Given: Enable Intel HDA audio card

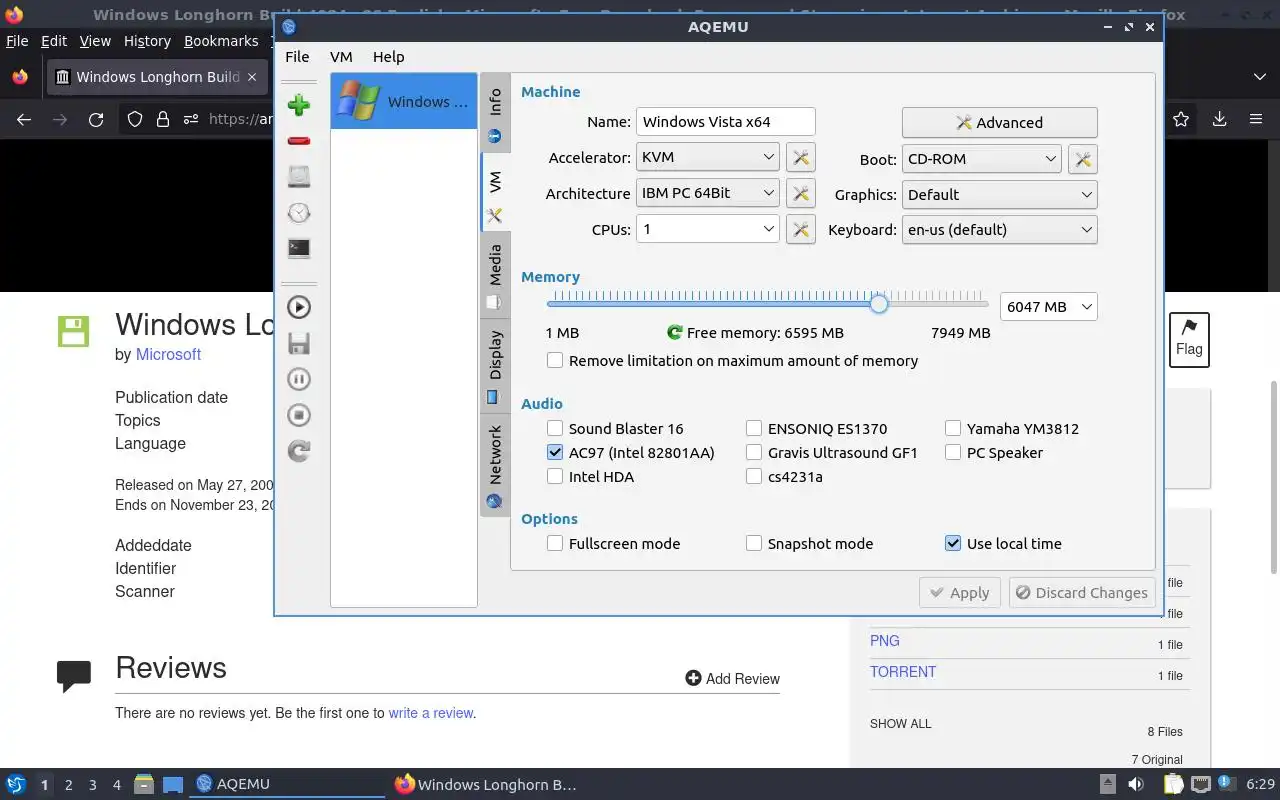Looking at the screenshot, I should pos(555,476).
